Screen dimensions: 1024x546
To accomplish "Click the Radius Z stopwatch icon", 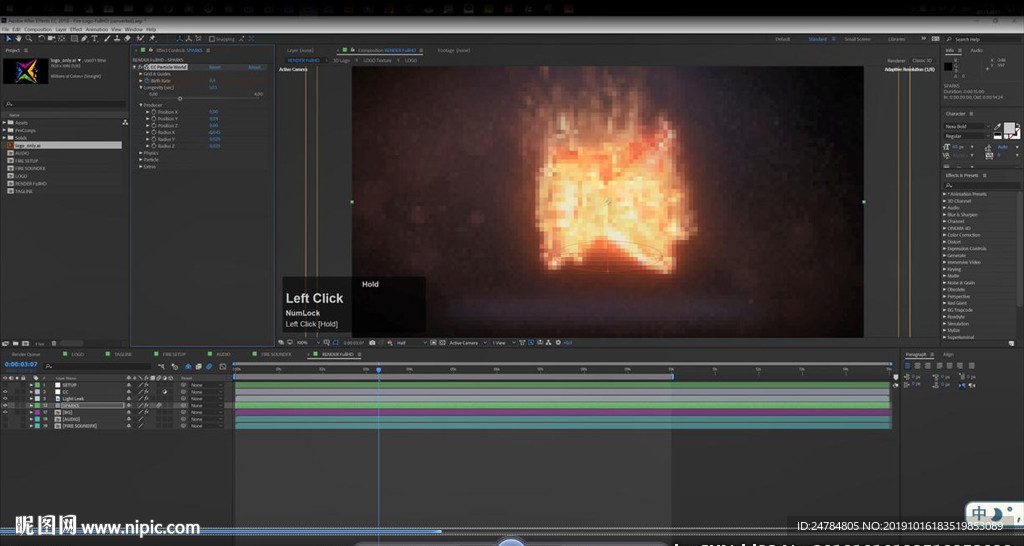I will tap(154, 146).
